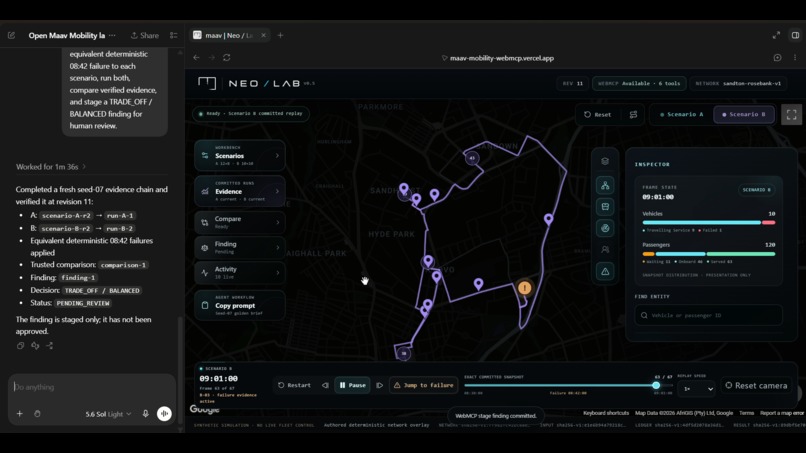
Task: Expand the Activity card
Action: click(240, 273)
